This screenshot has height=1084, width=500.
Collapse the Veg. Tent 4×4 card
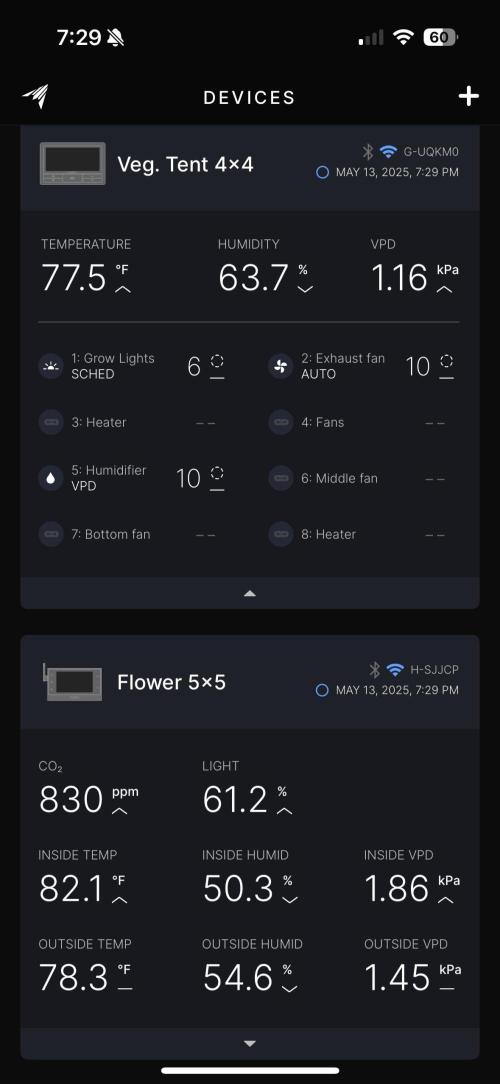pos(250,593)
